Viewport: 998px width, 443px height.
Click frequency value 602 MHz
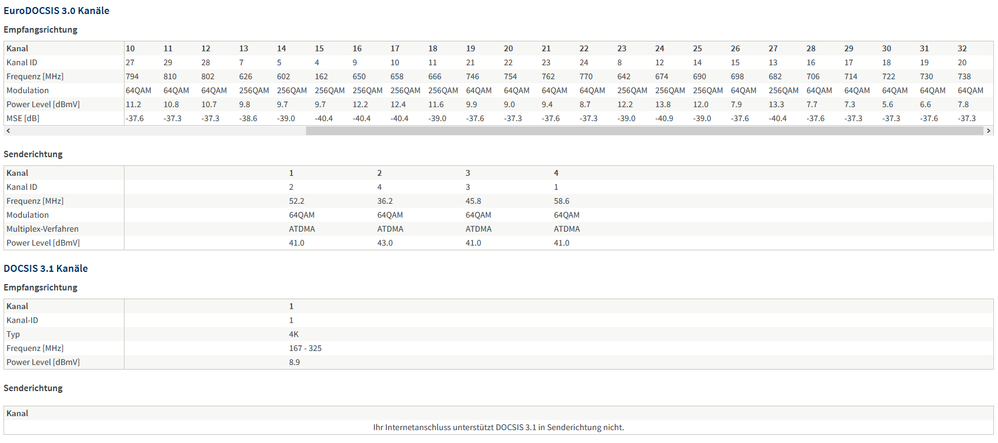[283, 76]
